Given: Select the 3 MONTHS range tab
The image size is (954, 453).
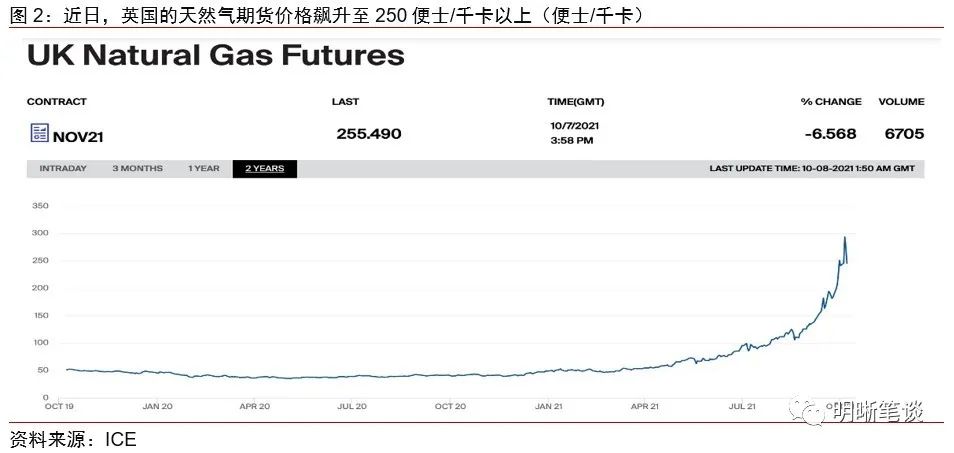Looking at the screenshot, I should [138, 168].
